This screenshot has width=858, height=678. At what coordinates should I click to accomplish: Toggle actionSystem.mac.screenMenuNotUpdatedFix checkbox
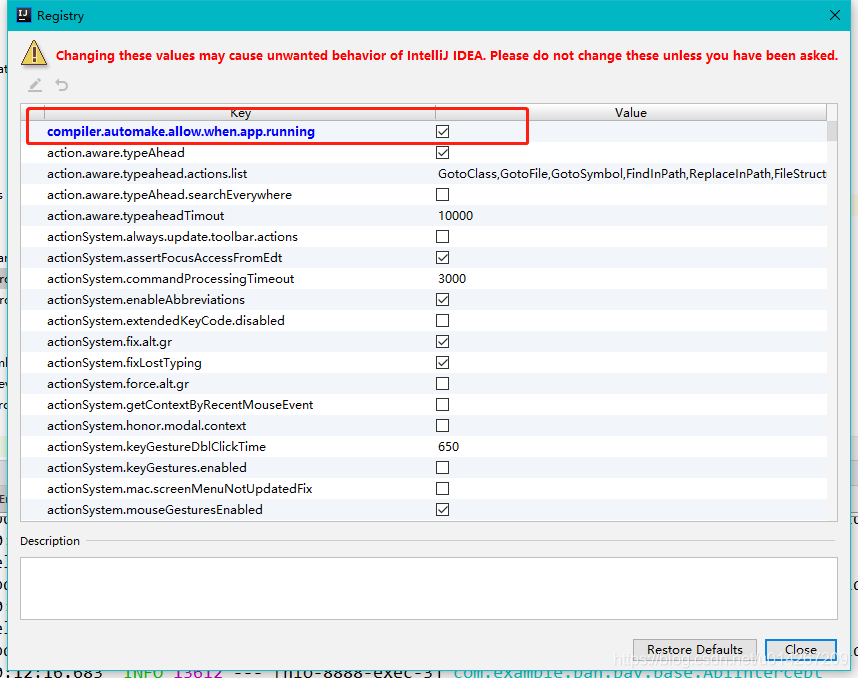click(x=442, y=488)
